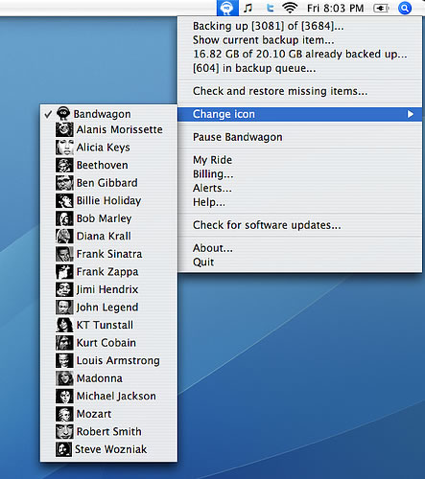Click the checkmark beside Bandwagon
The width and height of the screenshot is (425, 479).
48,114
